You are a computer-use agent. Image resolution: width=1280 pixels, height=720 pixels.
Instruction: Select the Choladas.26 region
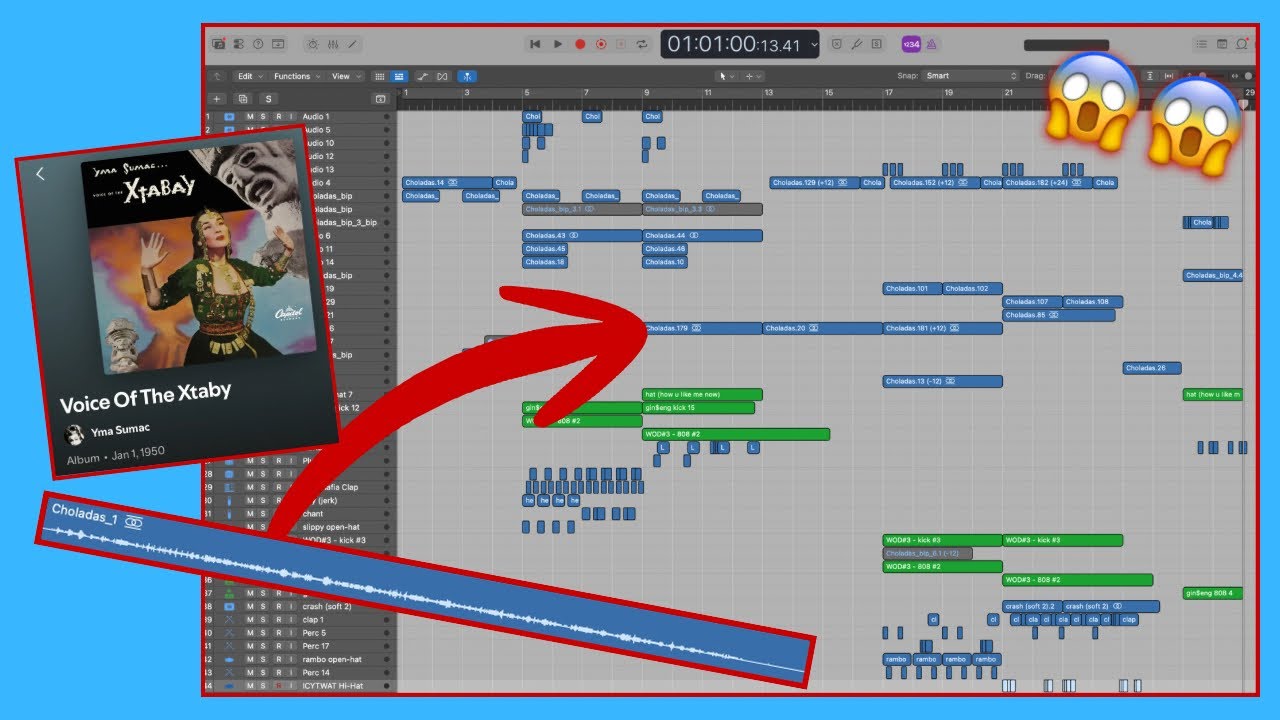(1152, 368)
